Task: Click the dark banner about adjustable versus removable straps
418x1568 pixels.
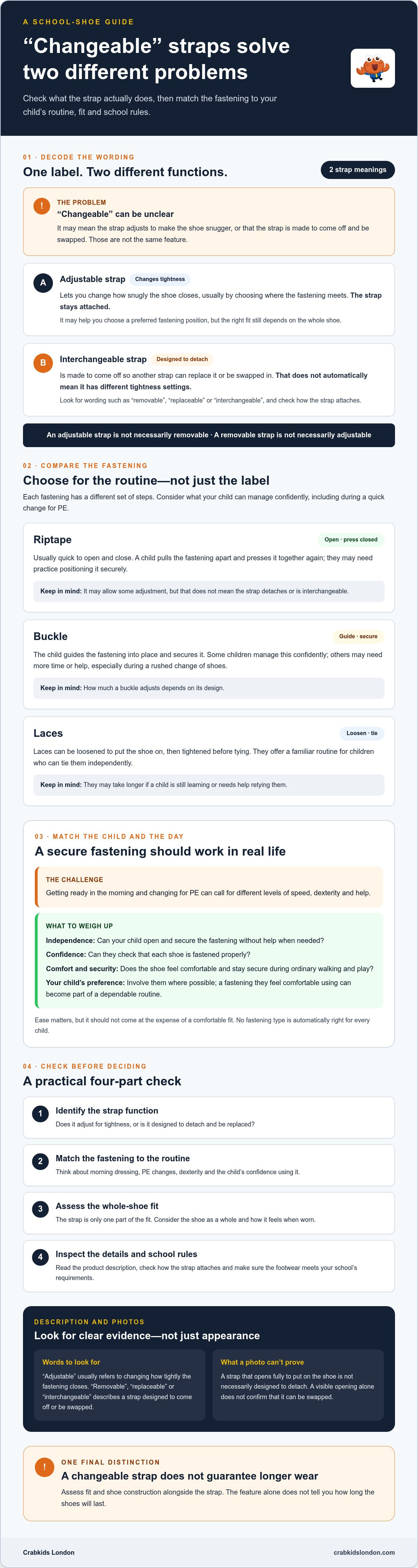Action: pos(209,435)
